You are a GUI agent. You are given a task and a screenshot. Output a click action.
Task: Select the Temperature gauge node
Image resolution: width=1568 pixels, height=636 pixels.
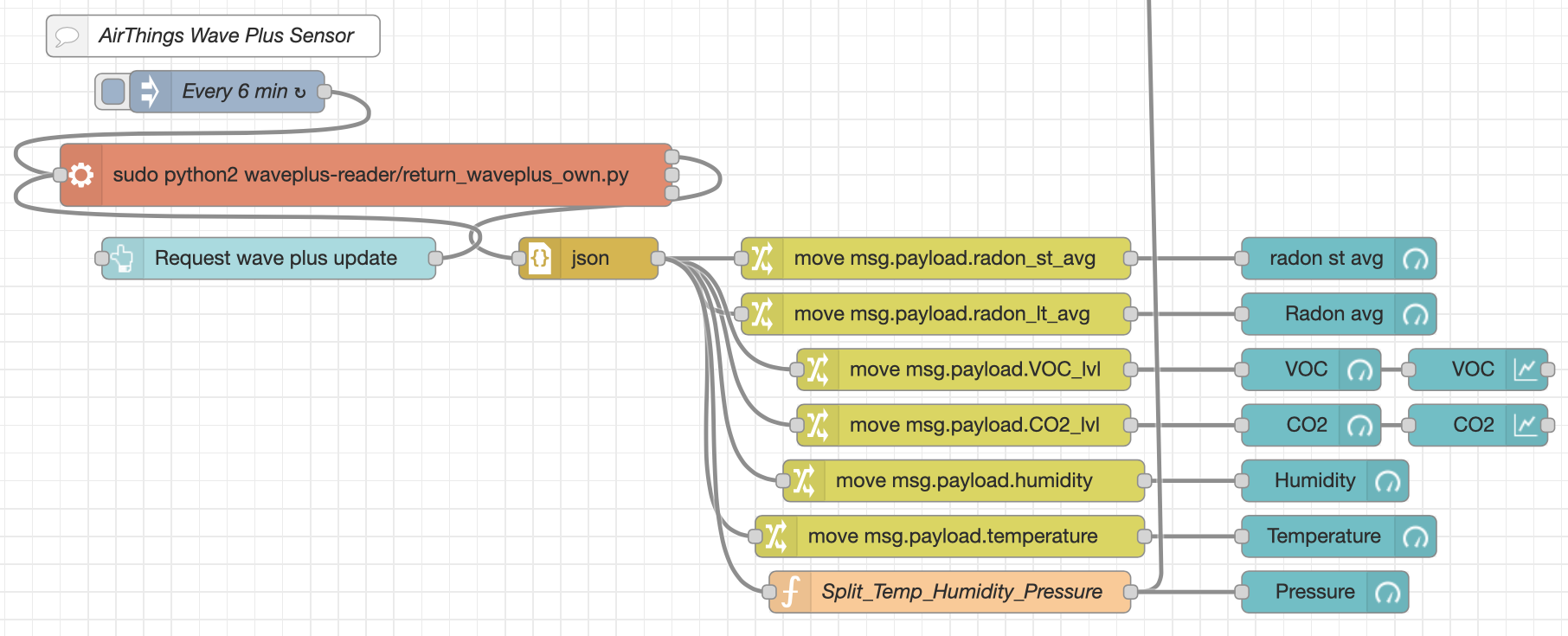[x=1339, y=536]
